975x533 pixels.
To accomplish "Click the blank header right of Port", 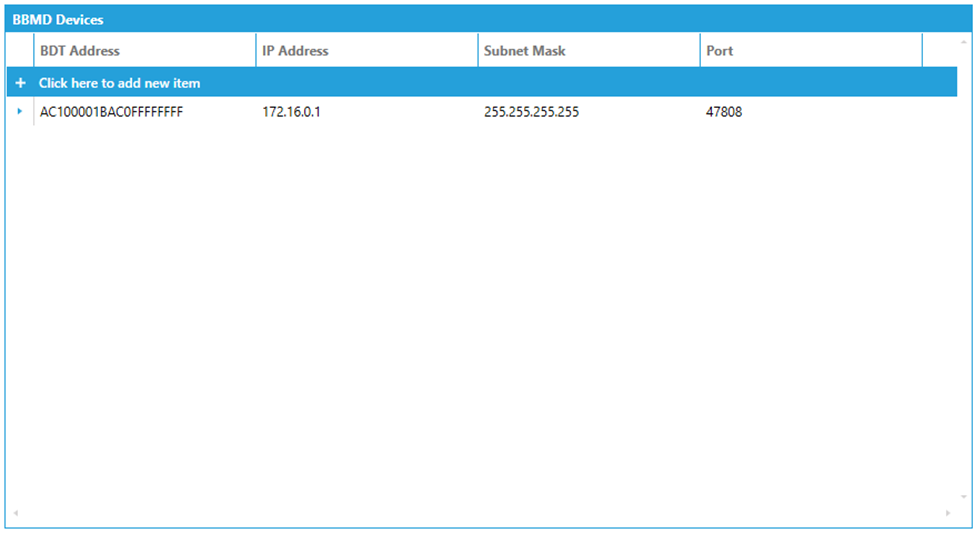I will click(x=939, y=51).
